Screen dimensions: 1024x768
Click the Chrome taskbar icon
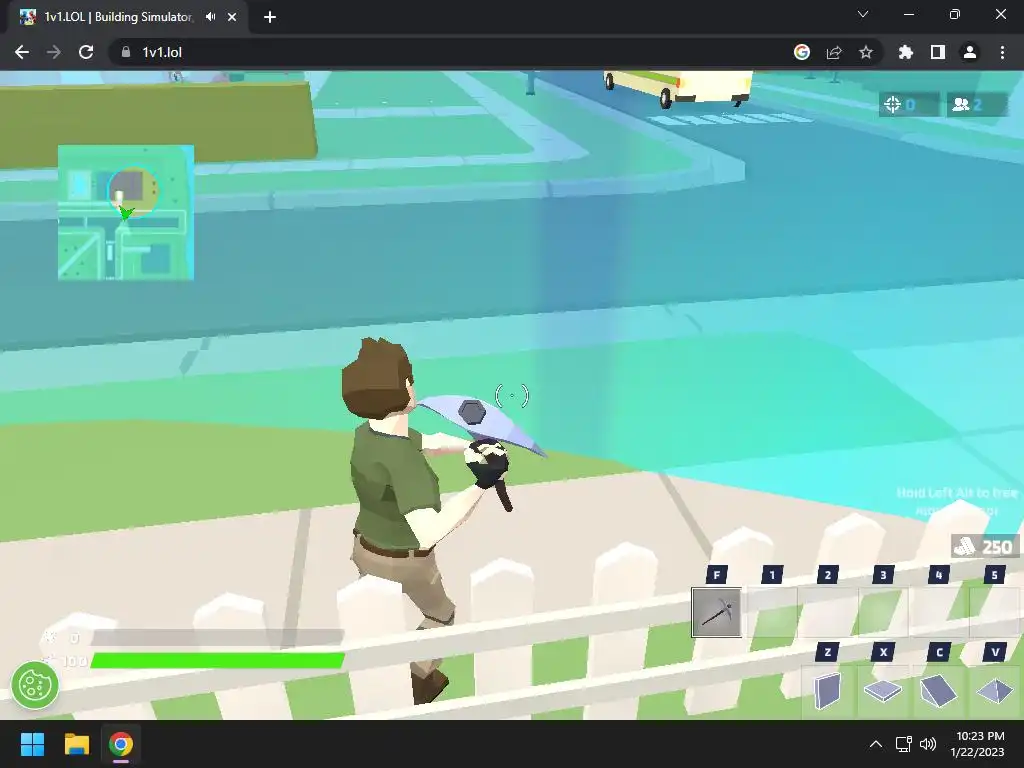(121, 744)
